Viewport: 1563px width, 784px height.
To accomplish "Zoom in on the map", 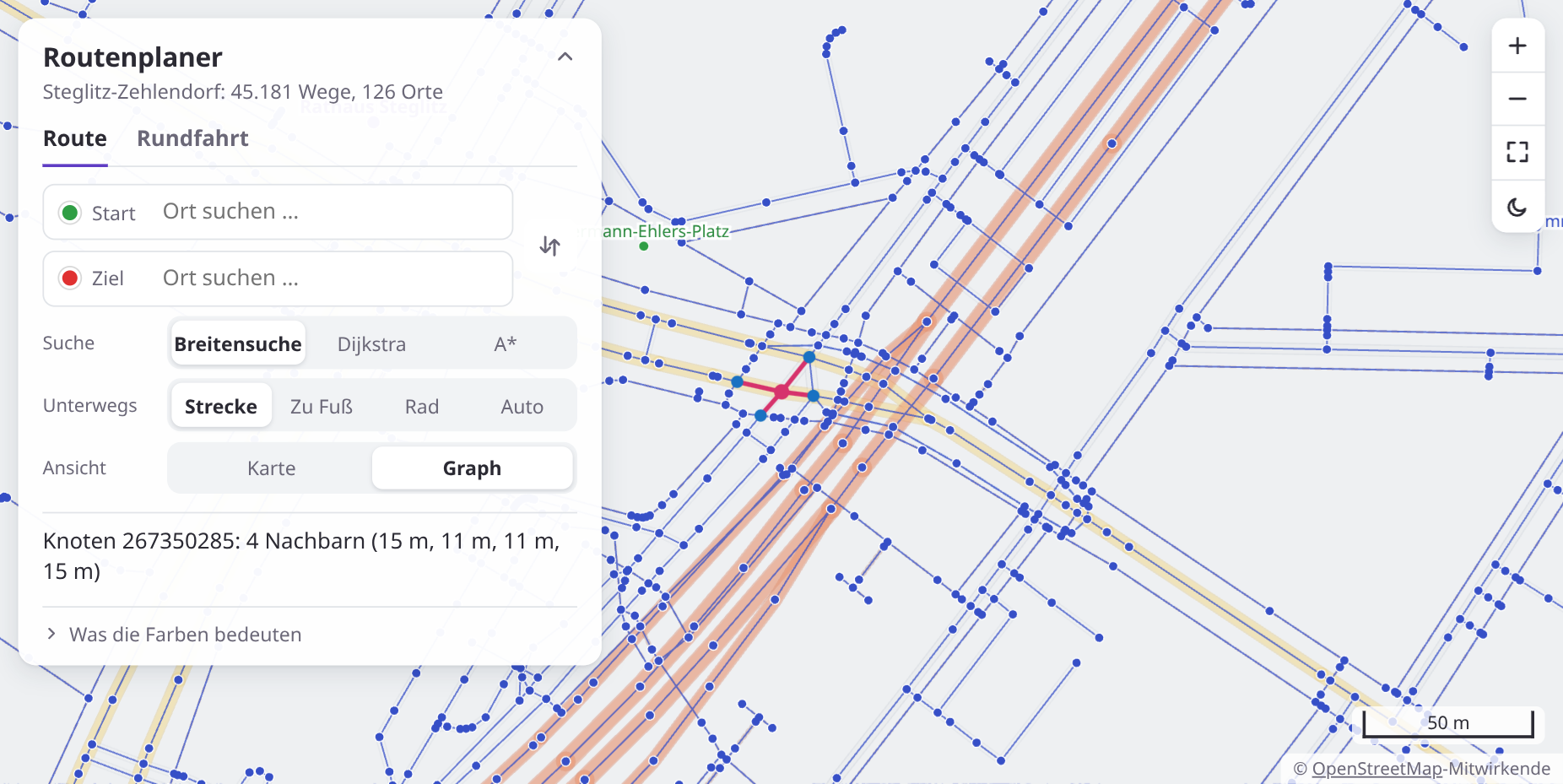I will tap(1517, 46).
